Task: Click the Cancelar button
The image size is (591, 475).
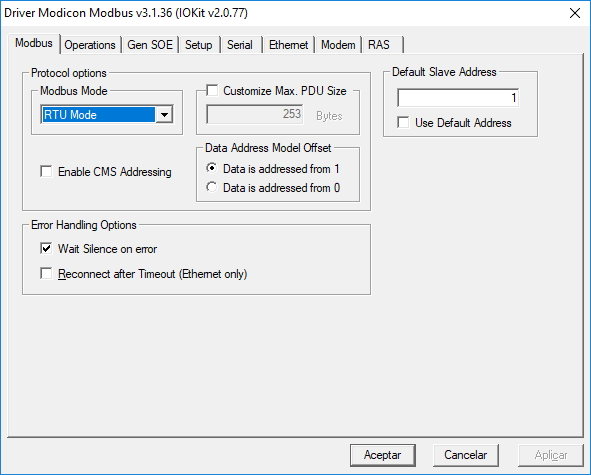Action: coord(465,455)
